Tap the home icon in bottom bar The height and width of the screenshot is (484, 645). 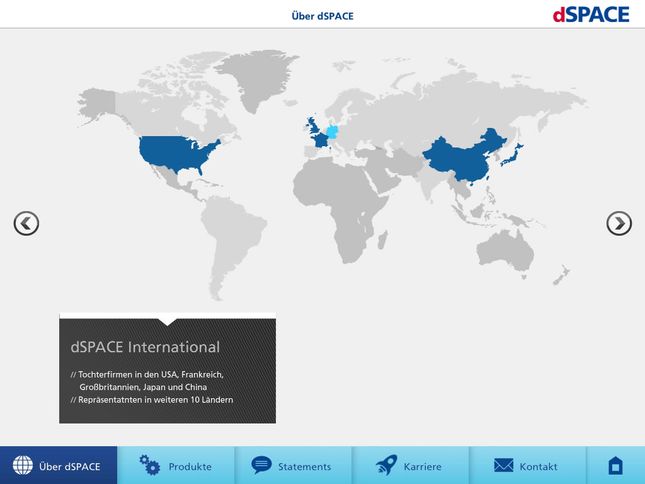point(615,465)
